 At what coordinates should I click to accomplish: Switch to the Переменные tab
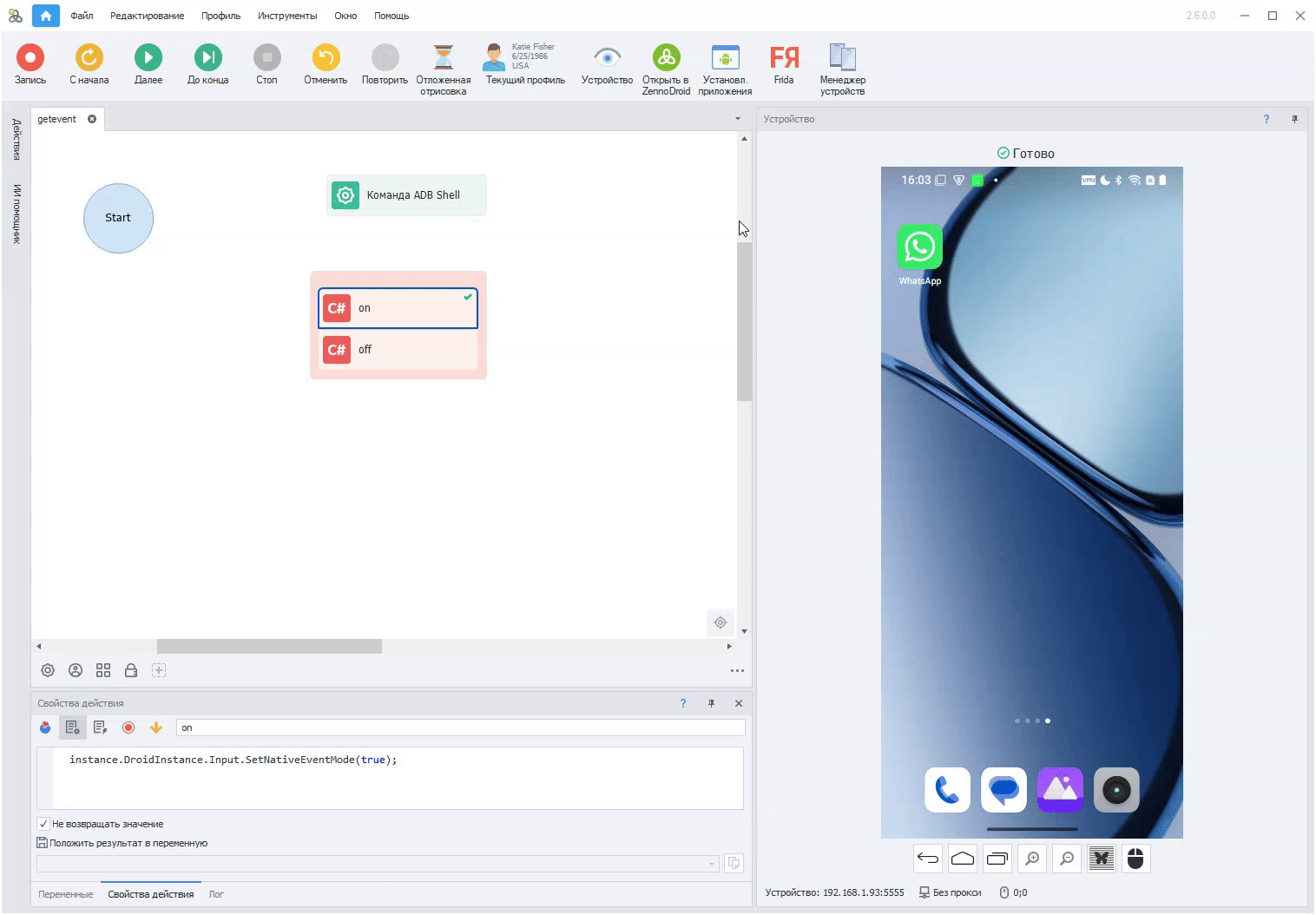pyautogui.click(x=65, y=894)
